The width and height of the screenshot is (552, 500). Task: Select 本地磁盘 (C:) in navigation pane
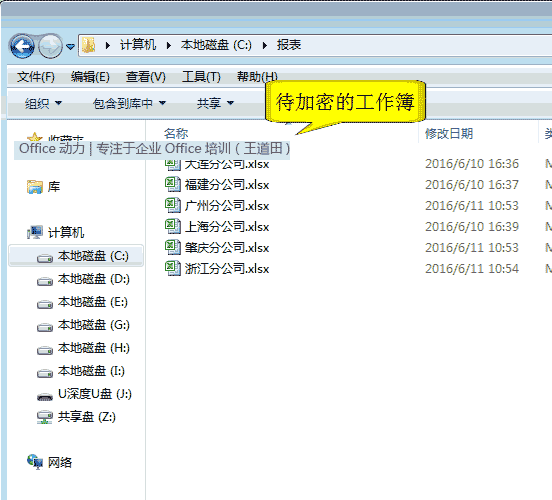coord(93,256)
